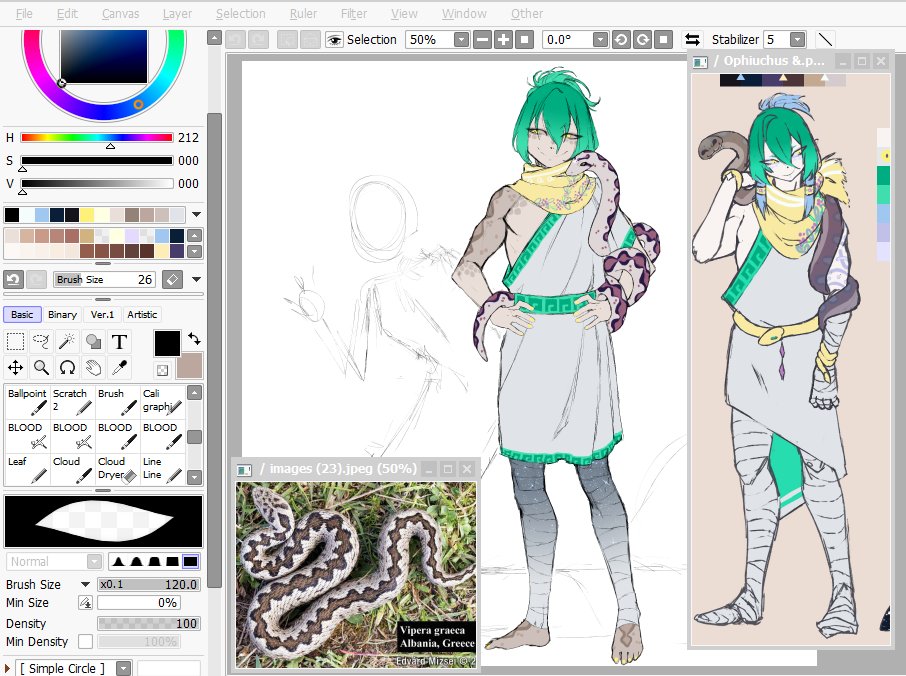Choose the Ballpoint brush
Image resolution: width=906 pixels, height=676 pixels.
point(27,401)
